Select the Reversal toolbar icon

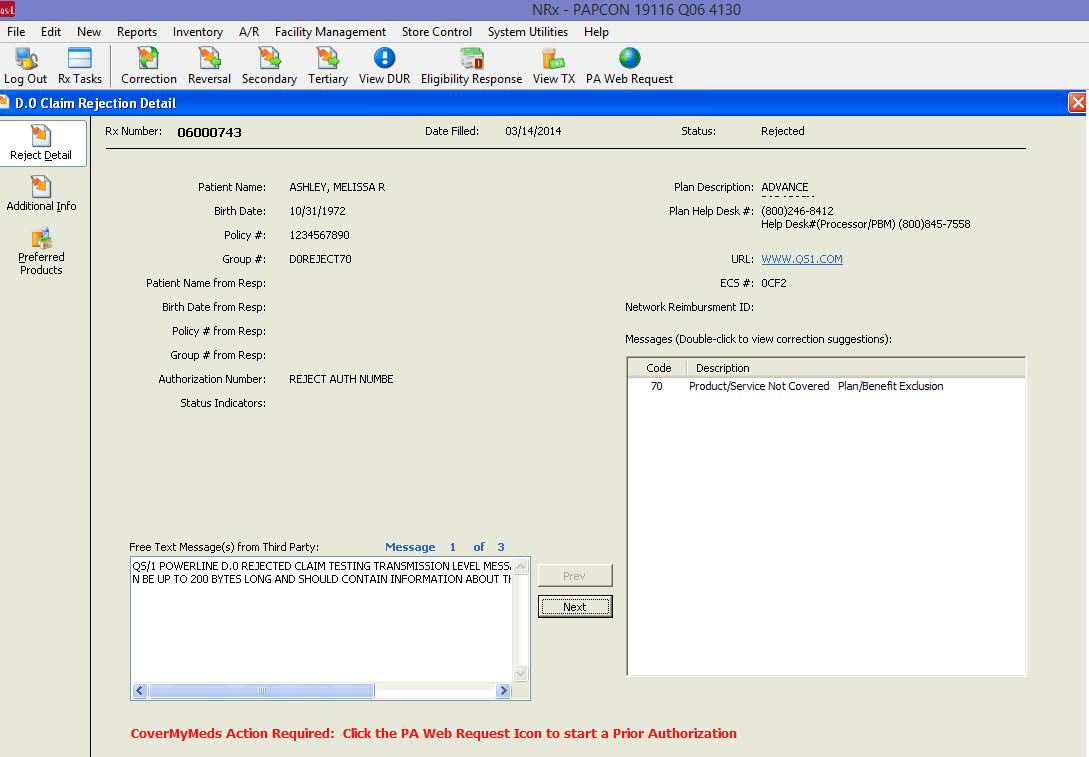point(209,66)
